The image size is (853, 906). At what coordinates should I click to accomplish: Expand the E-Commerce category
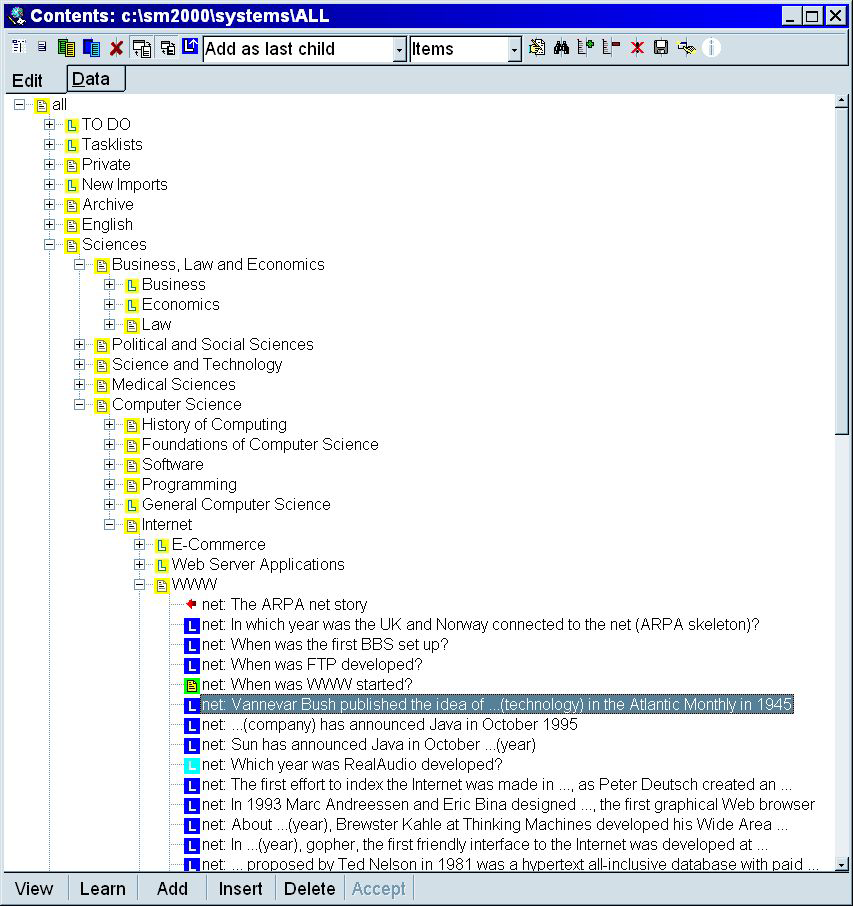point(140,544)
